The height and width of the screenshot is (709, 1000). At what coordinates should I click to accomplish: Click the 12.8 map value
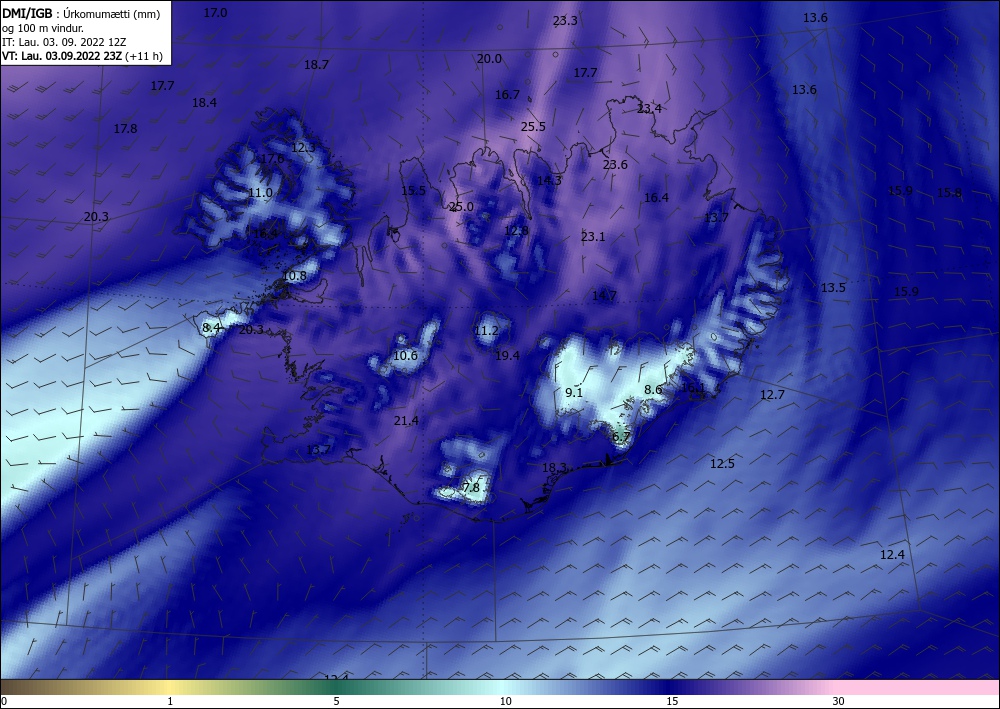pyautogui.click(x=516, y=231)
